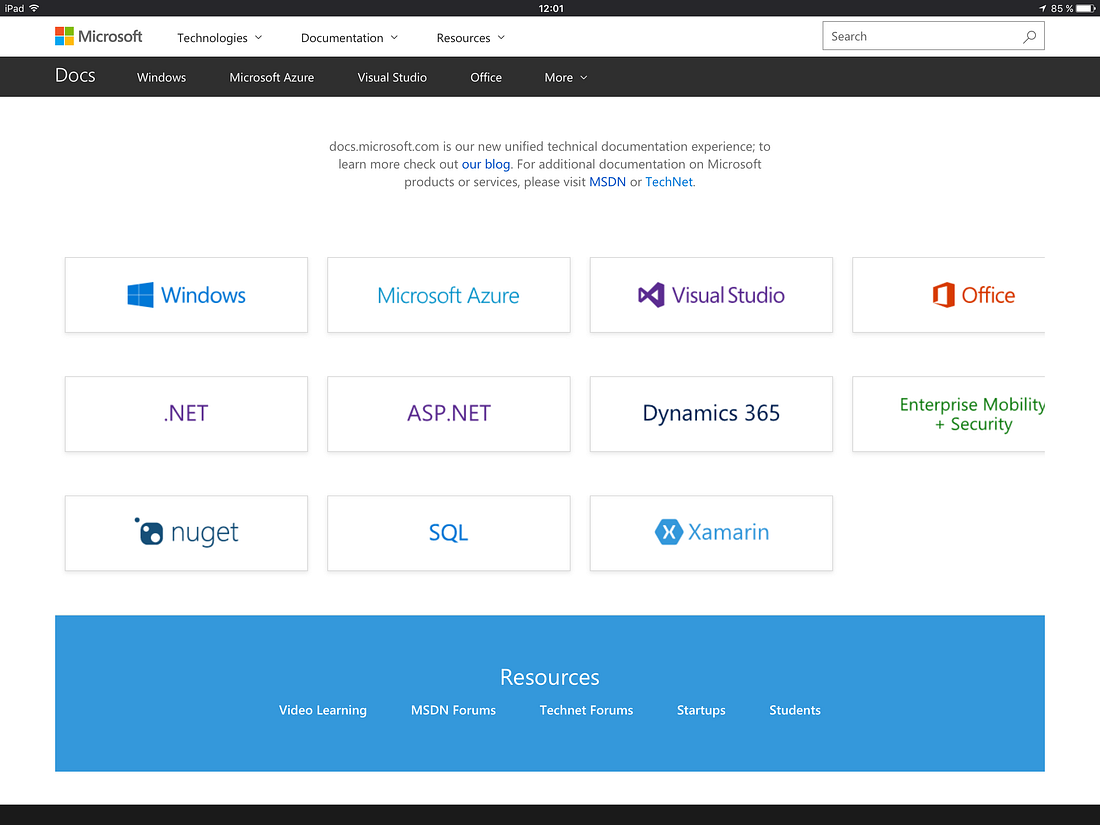Follow the 'our blog' link
Image resolution: width=1100 pixels, height=825 pixels.
[x=485, y=164]
